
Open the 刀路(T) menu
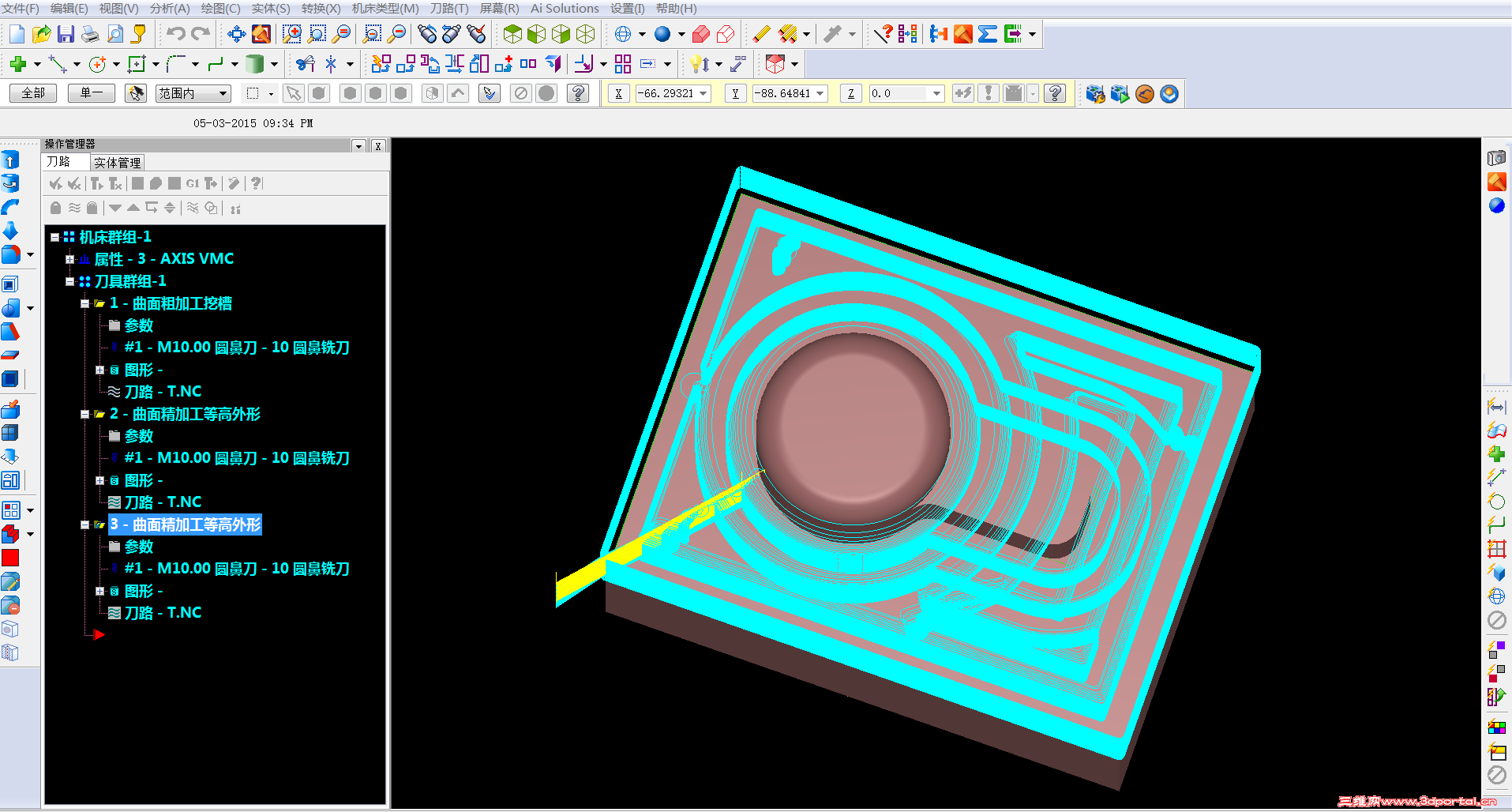pyautogui.click(x=449, y=8)
